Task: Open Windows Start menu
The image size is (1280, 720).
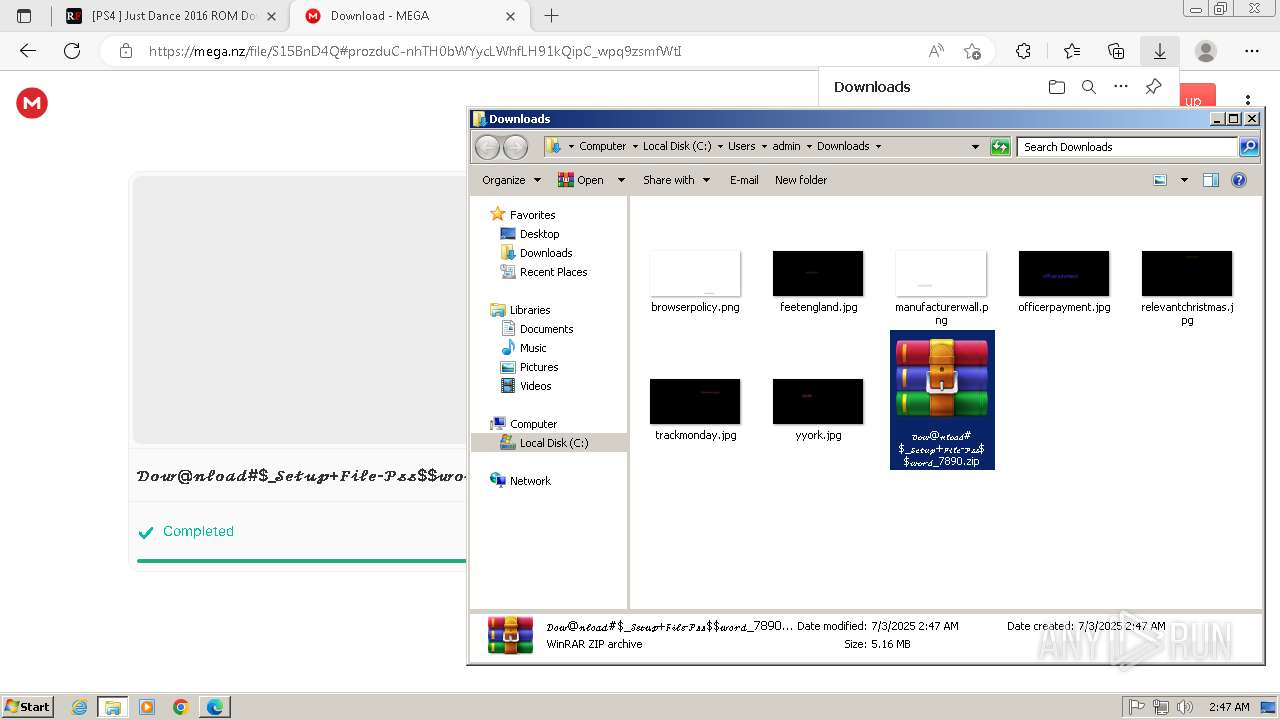Action: tap(27, 706)
